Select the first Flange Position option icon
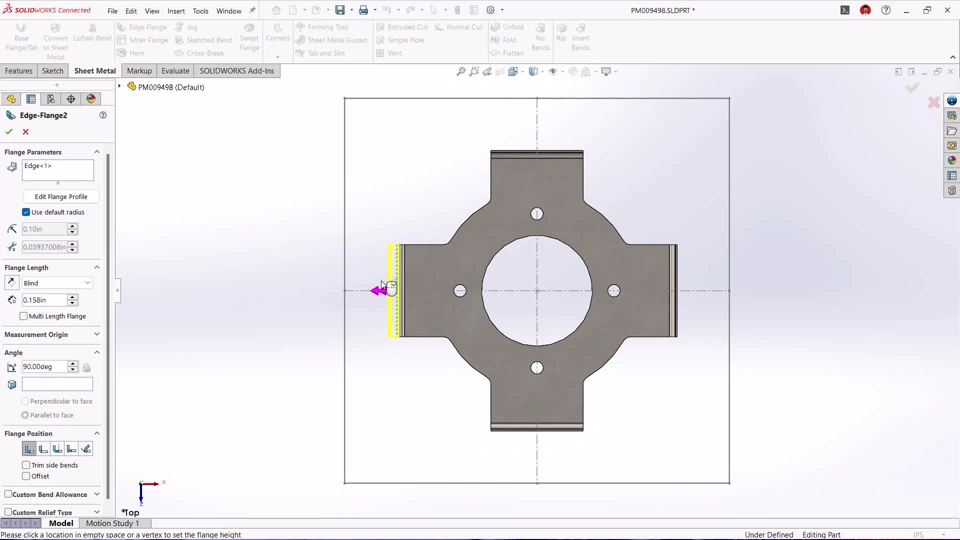Viewport: 960px width, 540px height. click(x=29, y=449)
